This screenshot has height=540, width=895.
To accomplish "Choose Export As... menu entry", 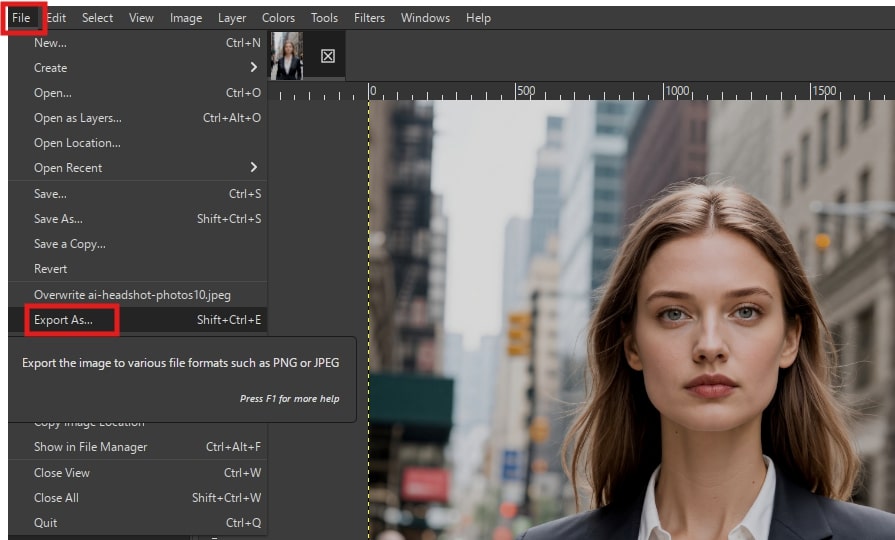I will [x=138, y=320].
